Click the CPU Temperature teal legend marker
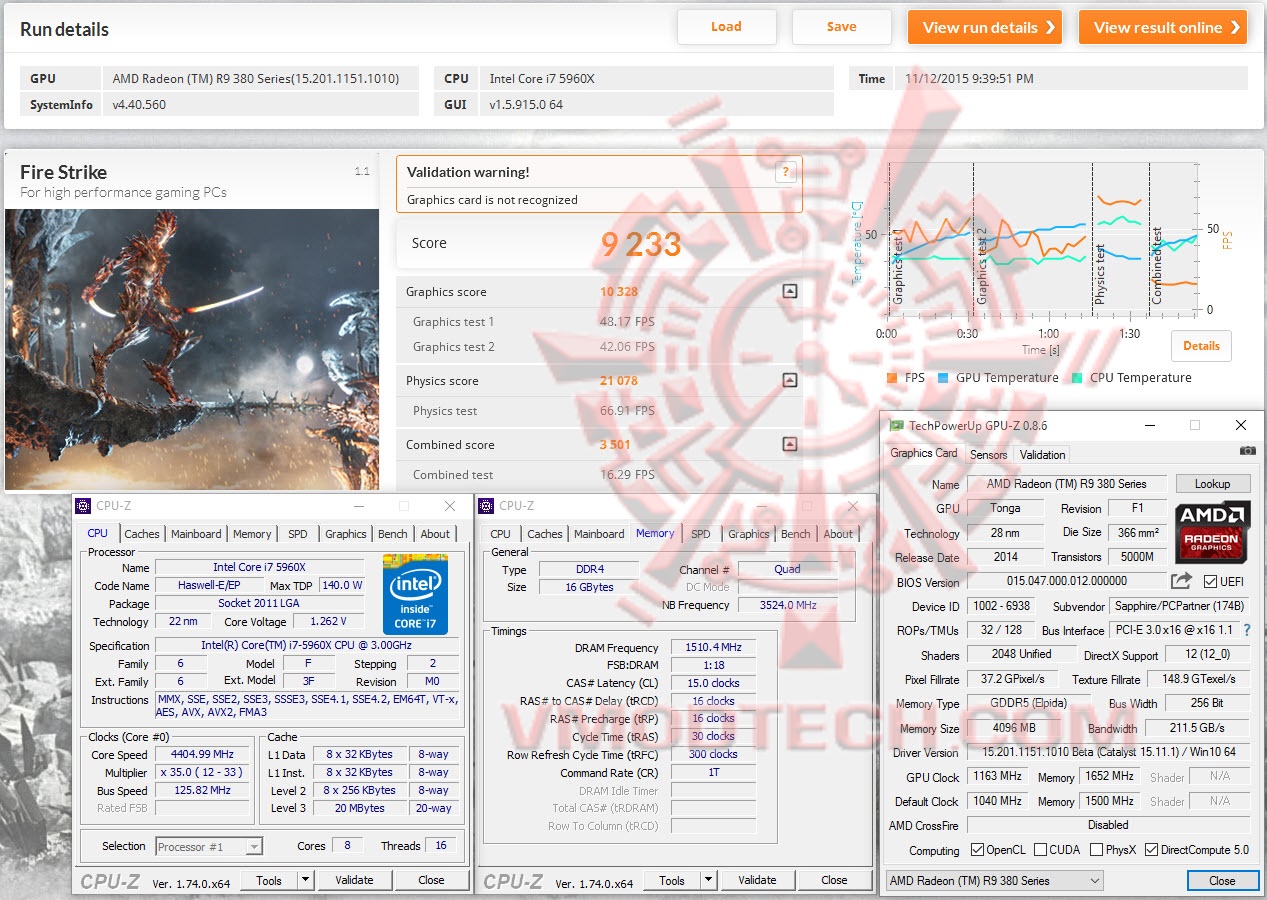Image resolution: width=1267 pixels, height=900 pixels. pyautogui.click(x=1077, y=378)
